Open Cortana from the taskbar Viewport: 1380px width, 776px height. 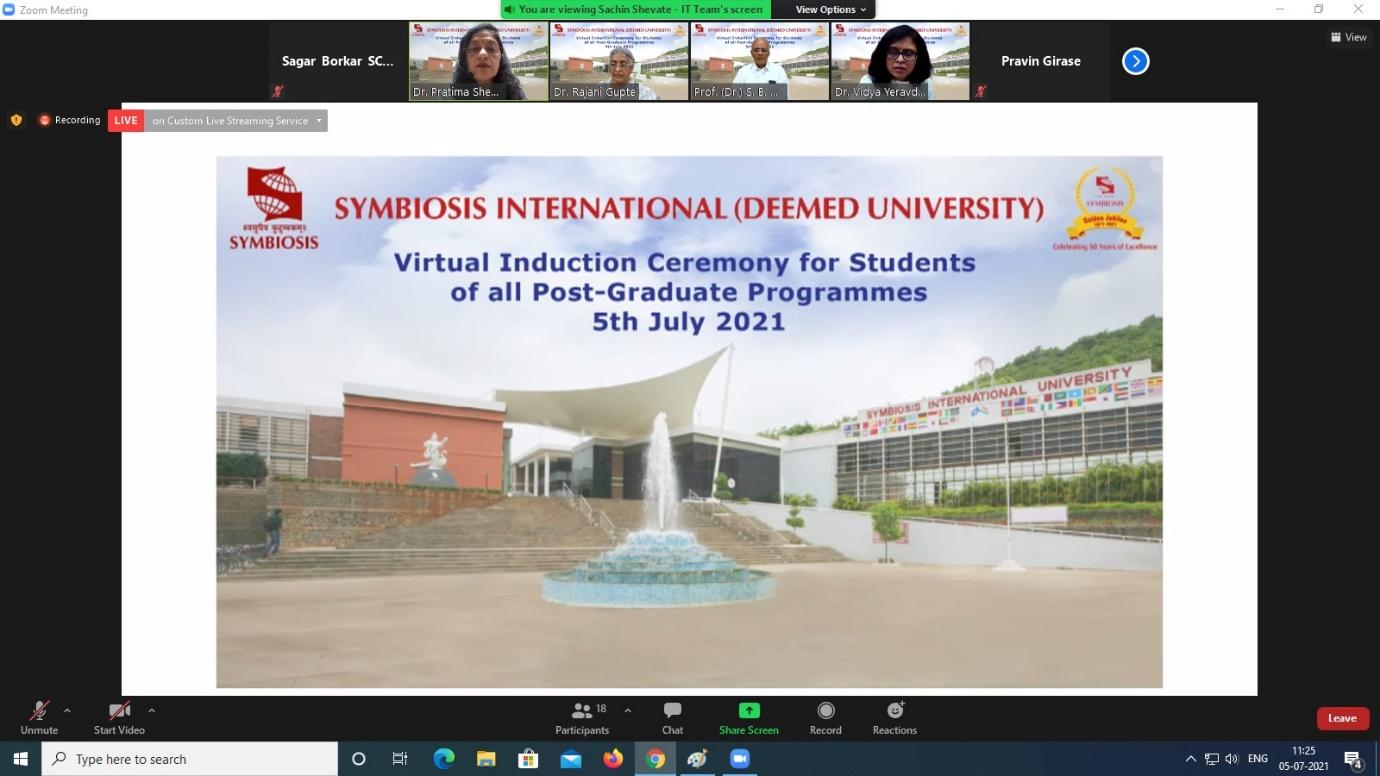click(x=359, y=759)
